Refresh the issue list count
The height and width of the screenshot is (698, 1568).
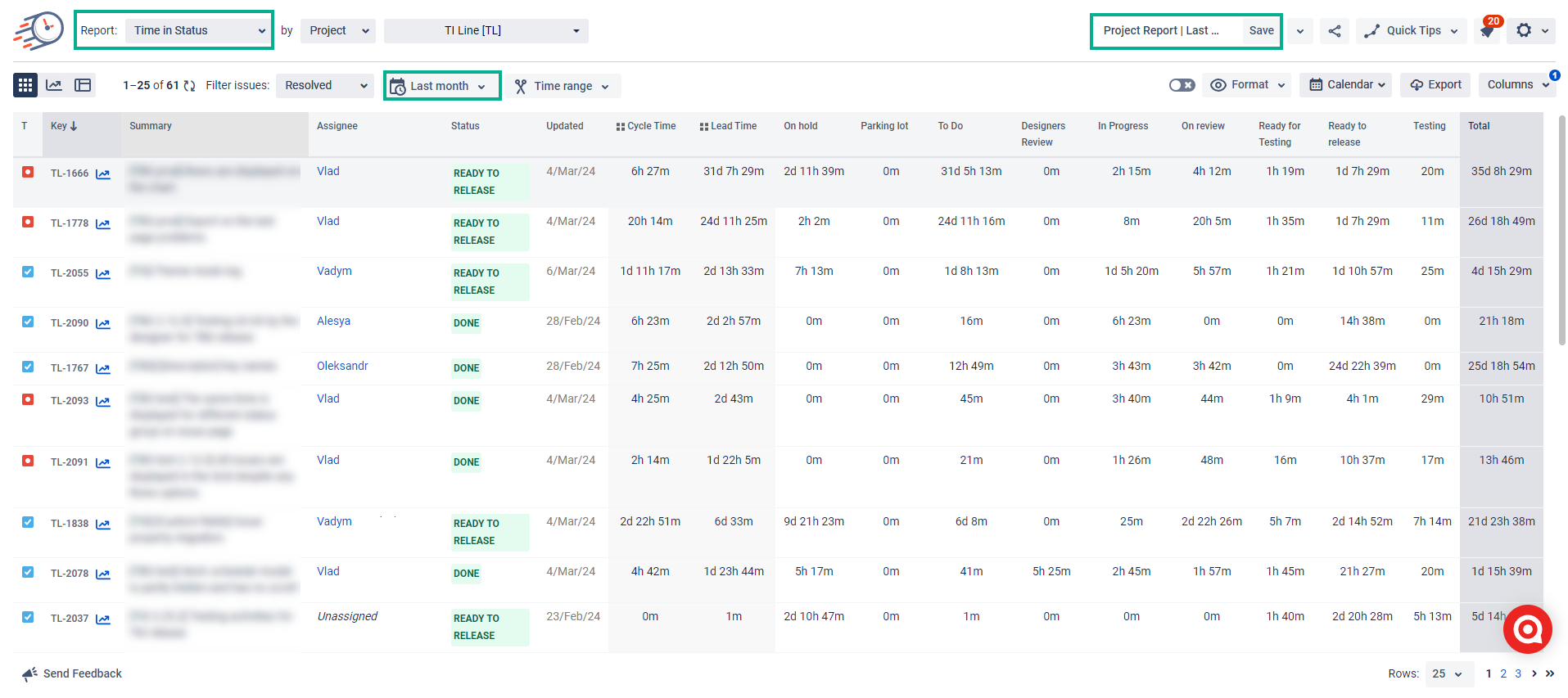190,86
